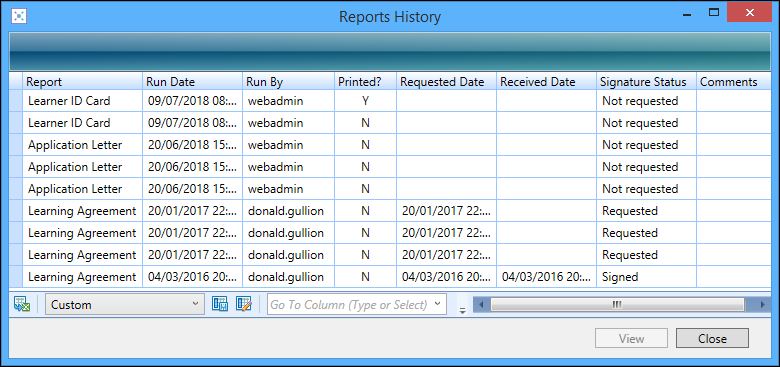The image size is (780, 367).
Task: Click the horizontal scrollbar left arrow
Action: coord(481,304)
